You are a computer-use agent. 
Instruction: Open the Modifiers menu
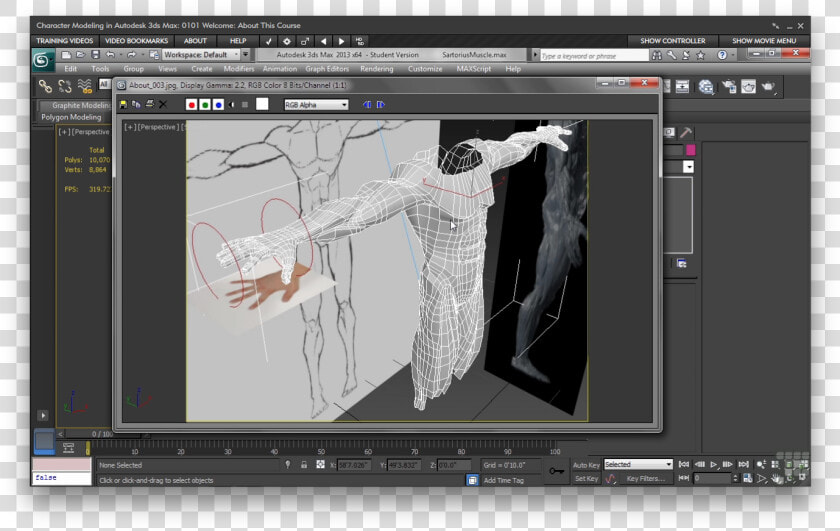tap(239, 69)
